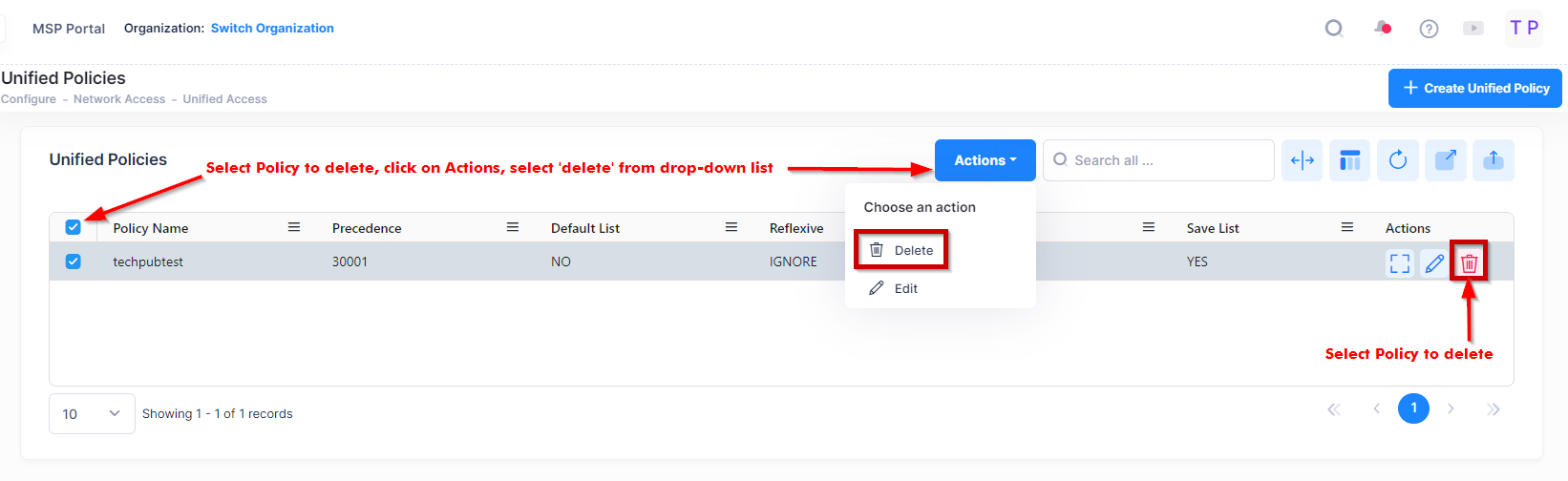The image size is (1568, 481).
Task: Click the upload icon in table toolbar
Action: point(1494,160)
